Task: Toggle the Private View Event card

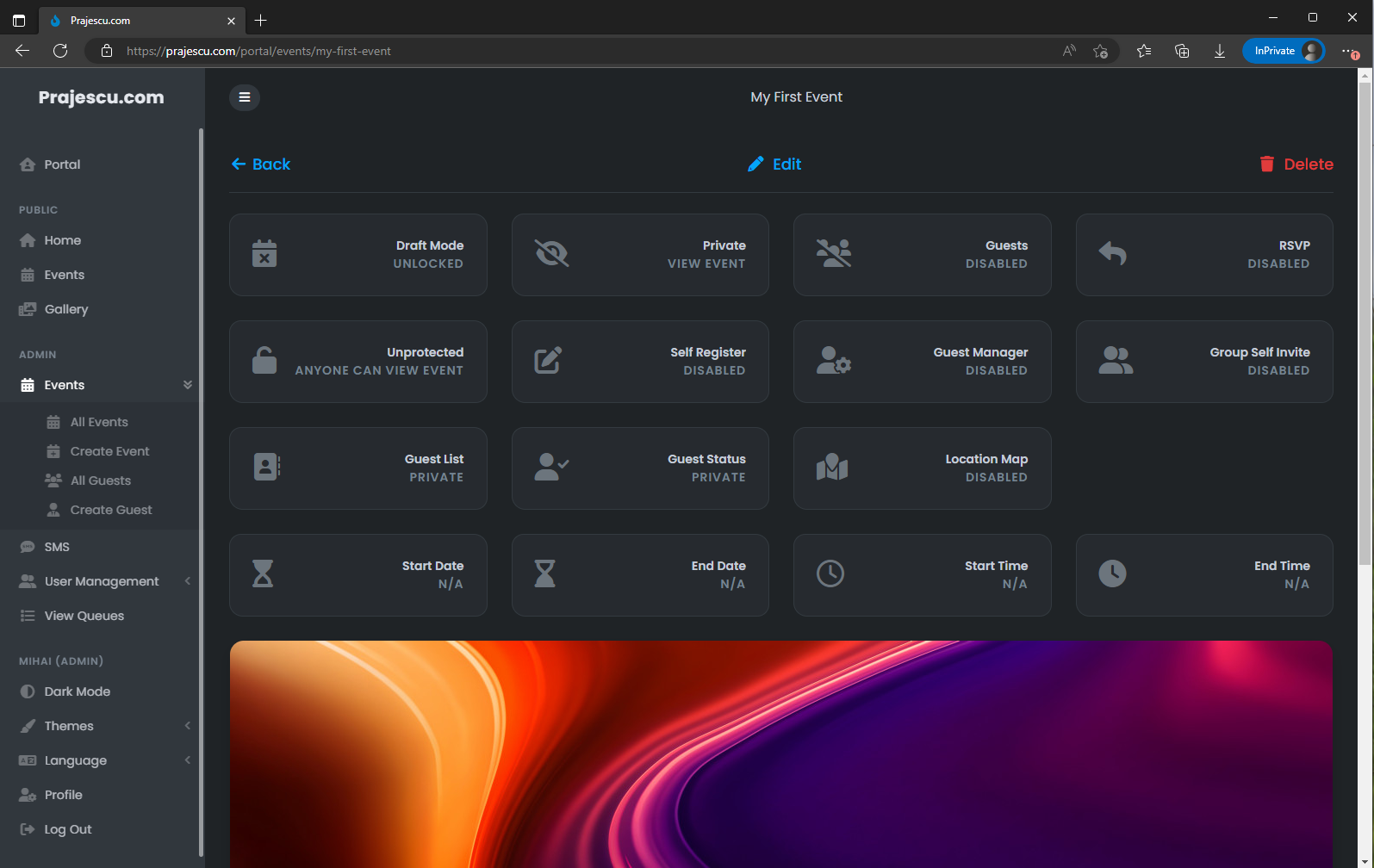Action: tap(640, 255)
